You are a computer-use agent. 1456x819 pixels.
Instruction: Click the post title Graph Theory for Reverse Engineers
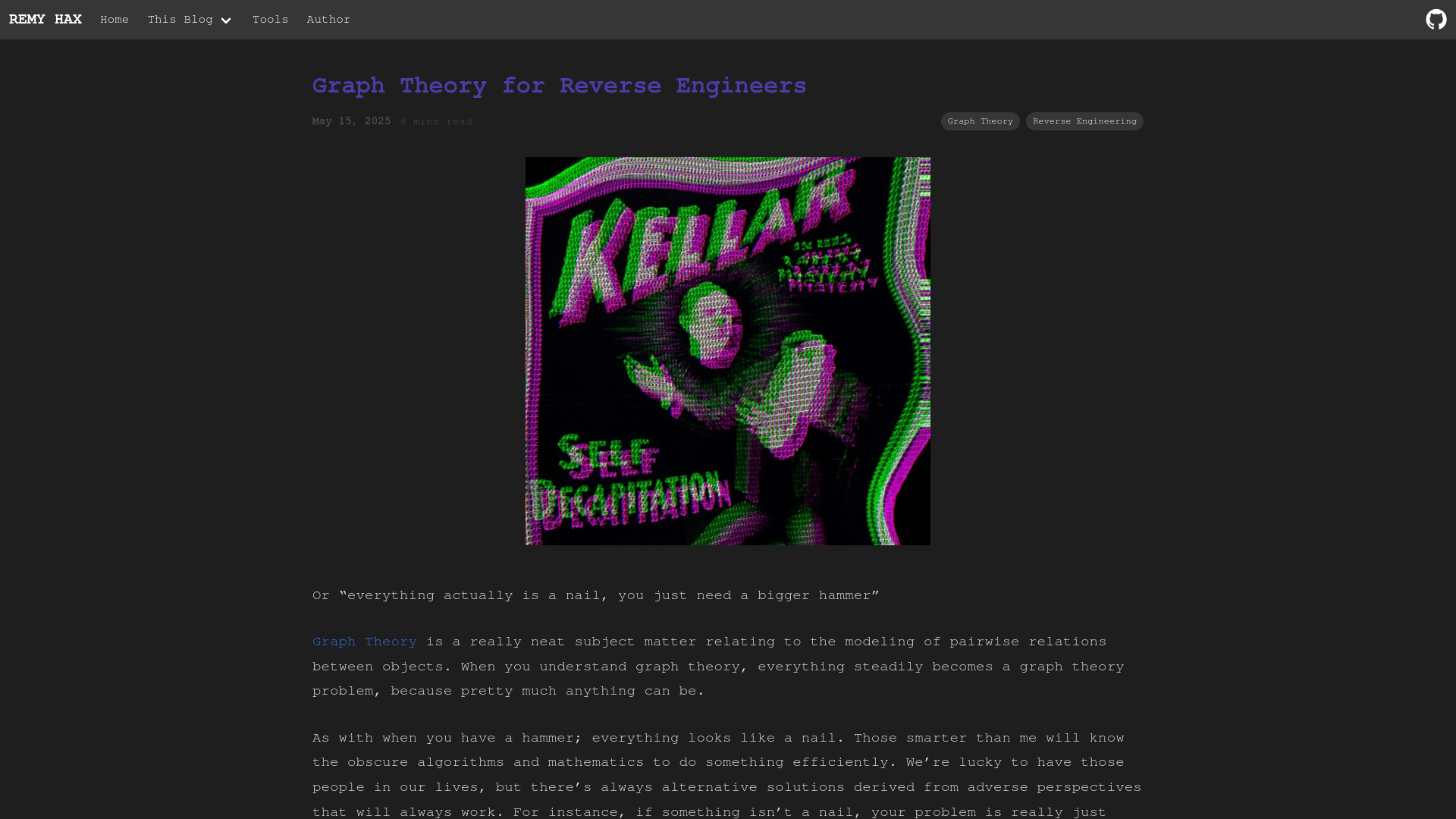559,86
